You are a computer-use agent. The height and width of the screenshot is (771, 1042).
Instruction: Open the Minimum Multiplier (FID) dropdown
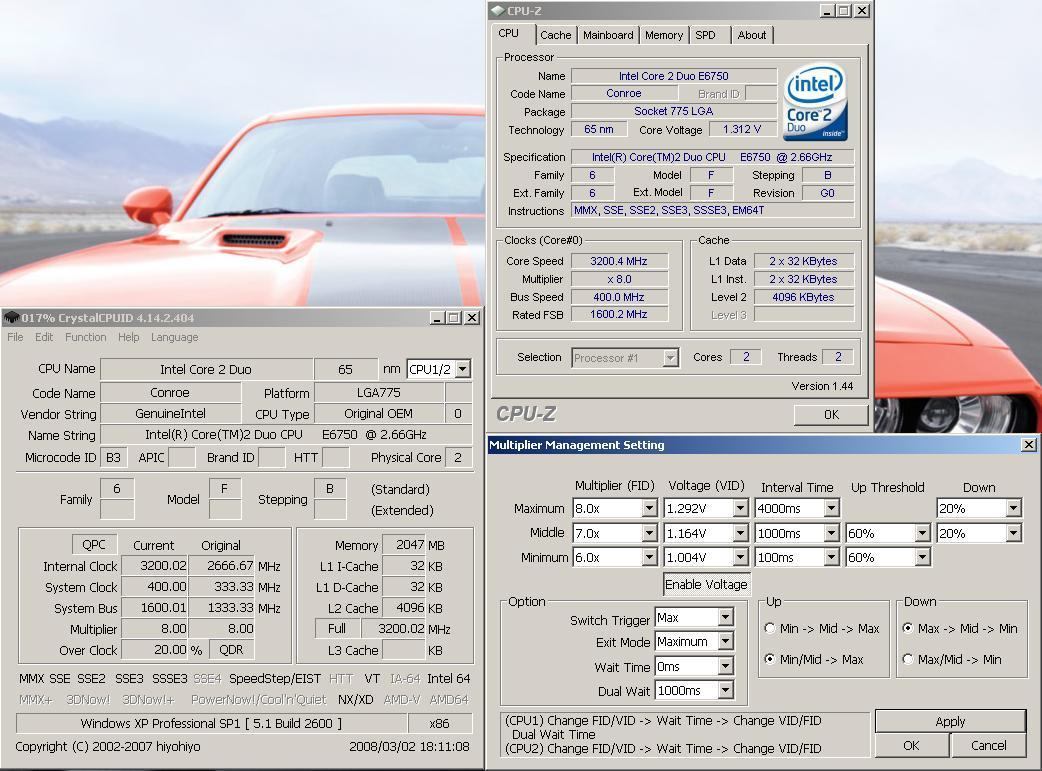[x=649, y=558]
